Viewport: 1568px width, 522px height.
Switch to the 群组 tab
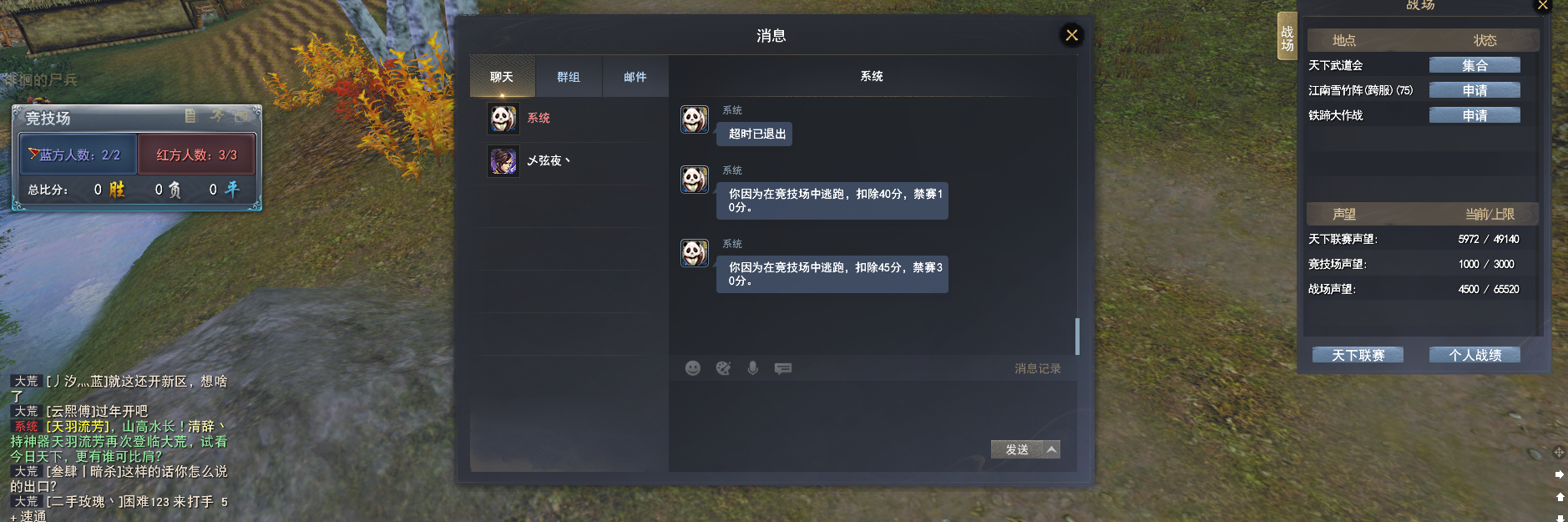pos(569,77)
